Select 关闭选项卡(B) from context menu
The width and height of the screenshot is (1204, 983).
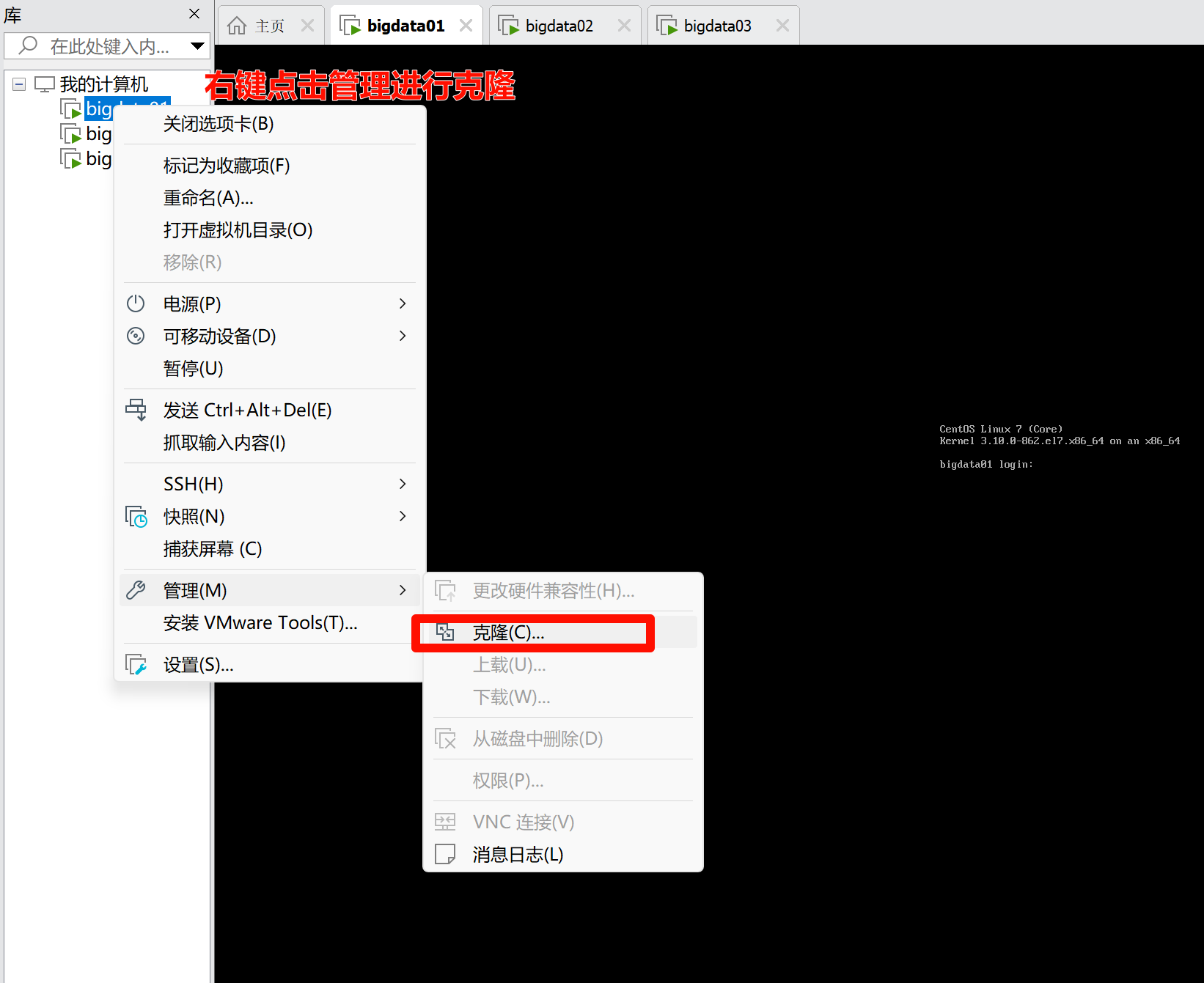pos(270,124)
